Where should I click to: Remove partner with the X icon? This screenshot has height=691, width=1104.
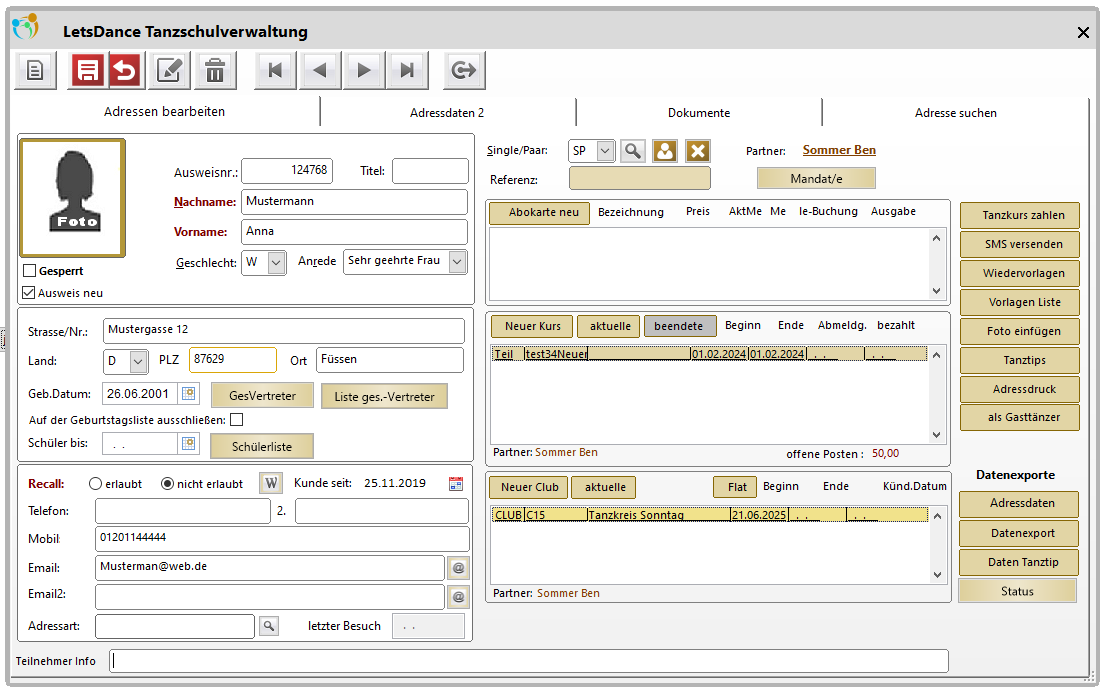coord(698,151)
